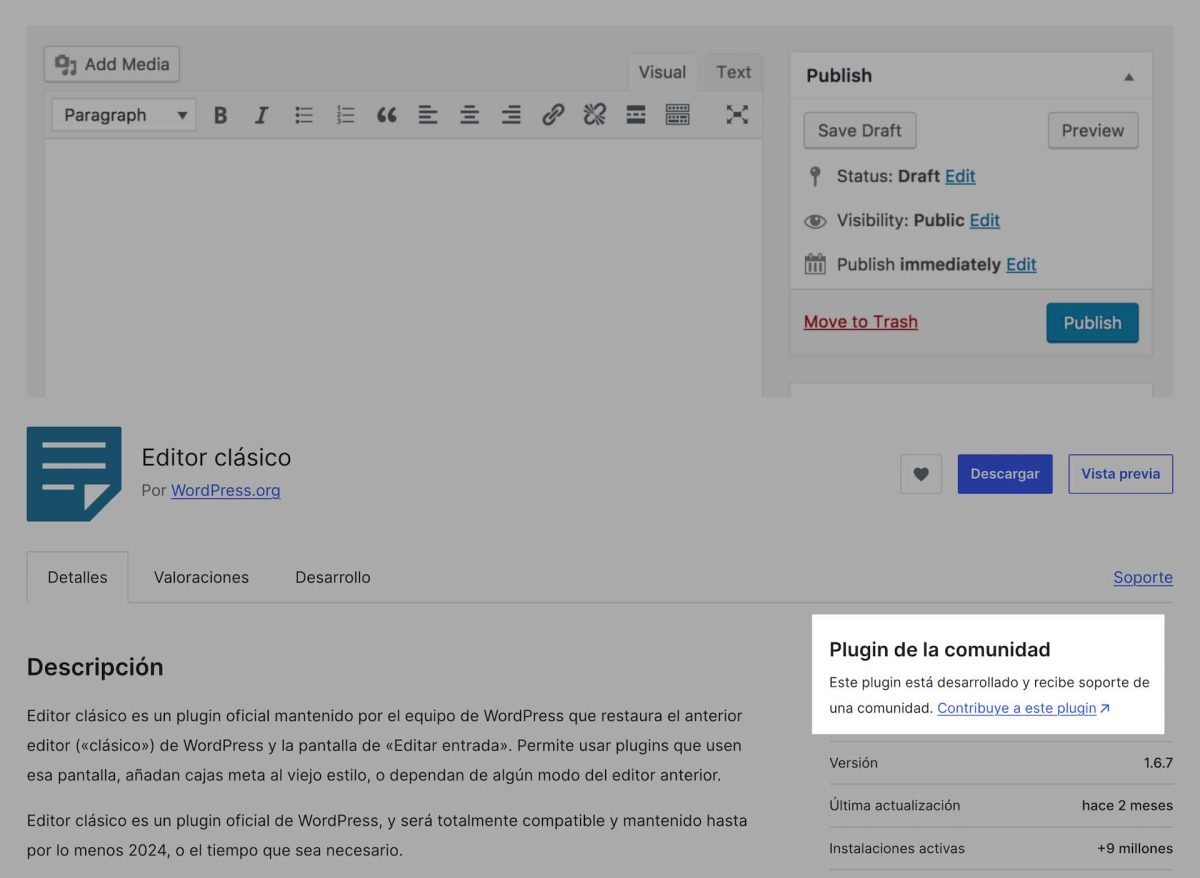Viewport: 1200px width, 878px height.
Task: Open Contribuye a este plugin link
Action: coord(1023,708)
